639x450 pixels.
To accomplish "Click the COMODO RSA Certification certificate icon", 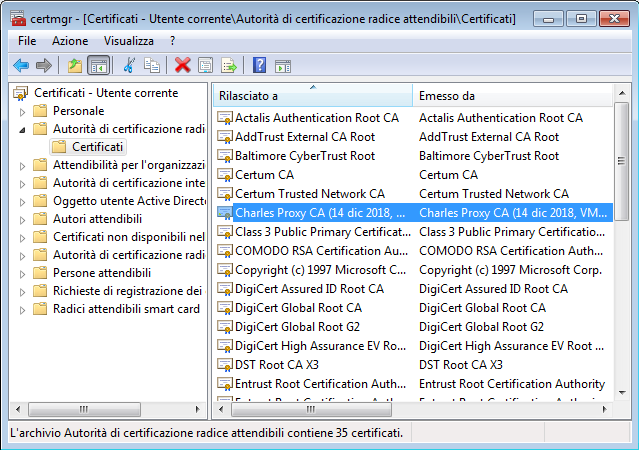I will point(225,251).
